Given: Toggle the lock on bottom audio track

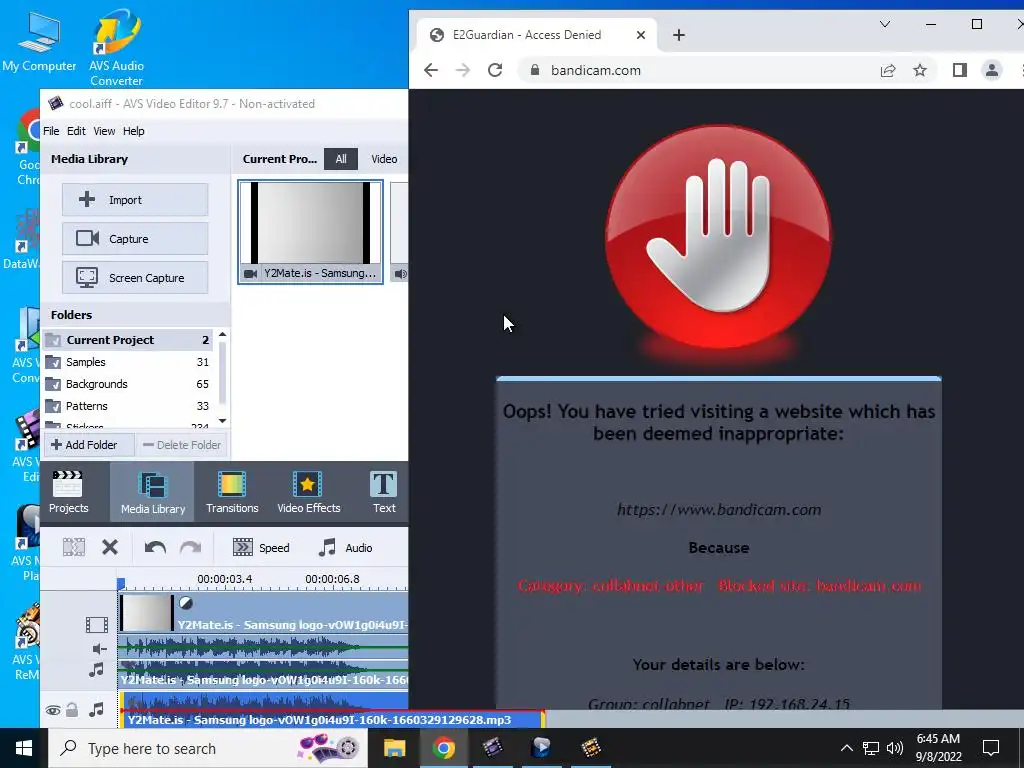Looking at the screenshot, I should tap(72, 710).
